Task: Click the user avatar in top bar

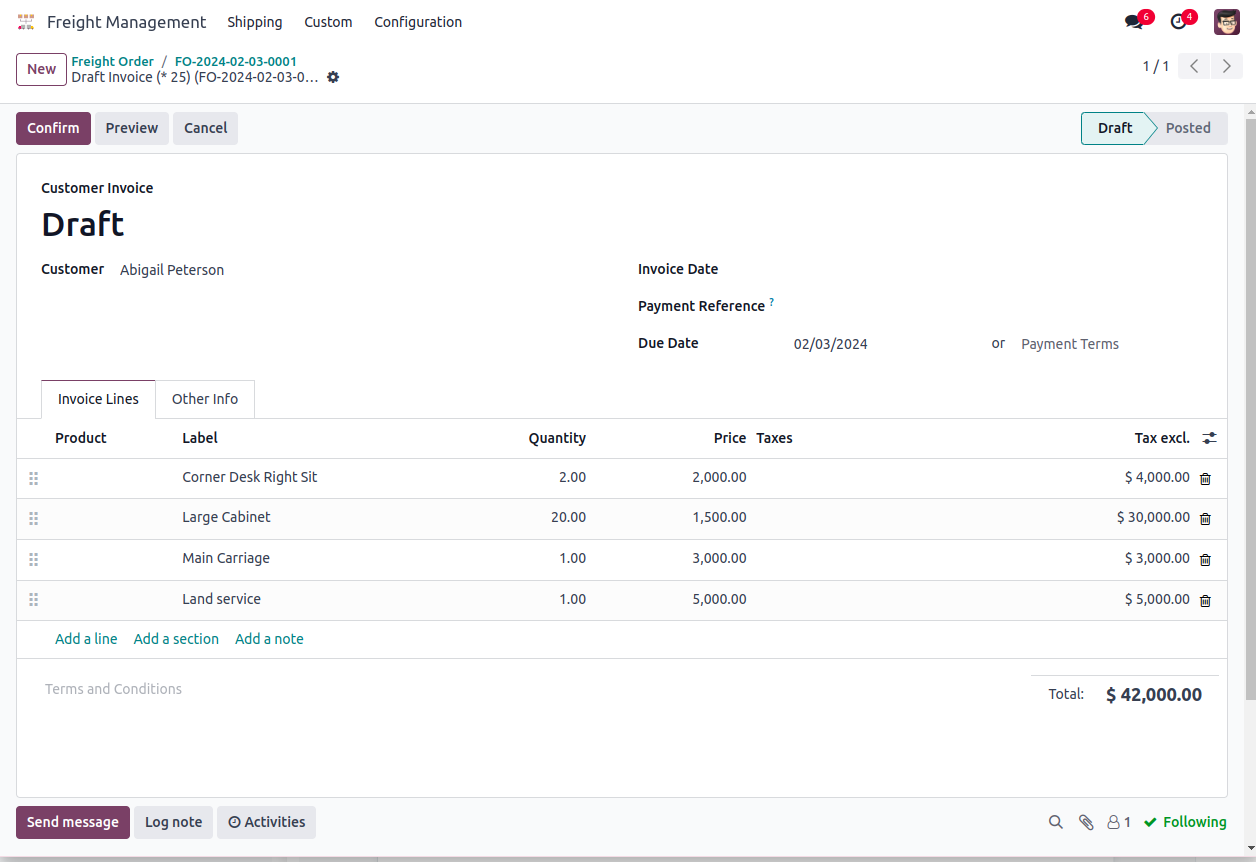Action: tap(1227, 22)
